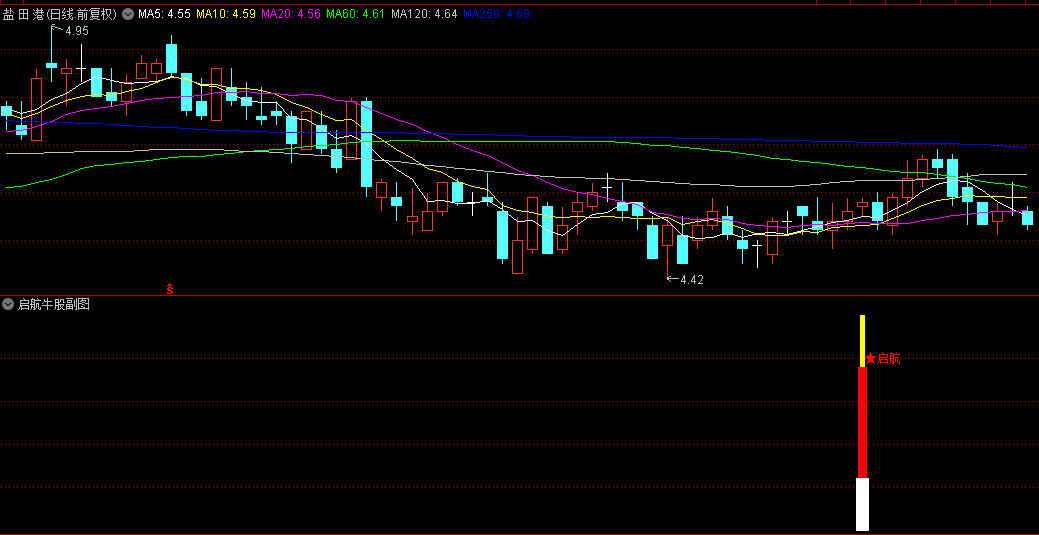1039x535 pixels.
Task: Click the yellow segment of signal bar
Action: click(862, 341)
